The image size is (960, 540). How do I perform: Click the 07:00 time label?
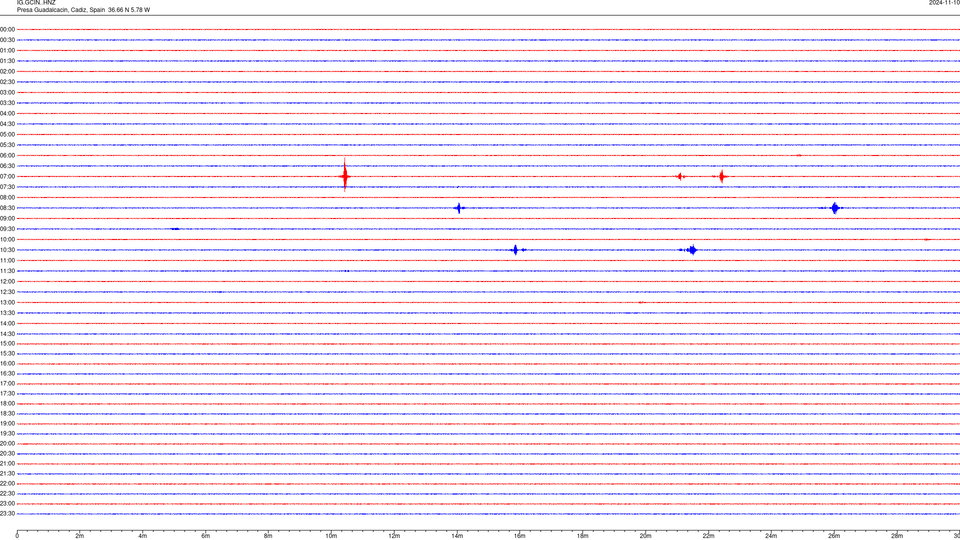[x=7, y=176]
